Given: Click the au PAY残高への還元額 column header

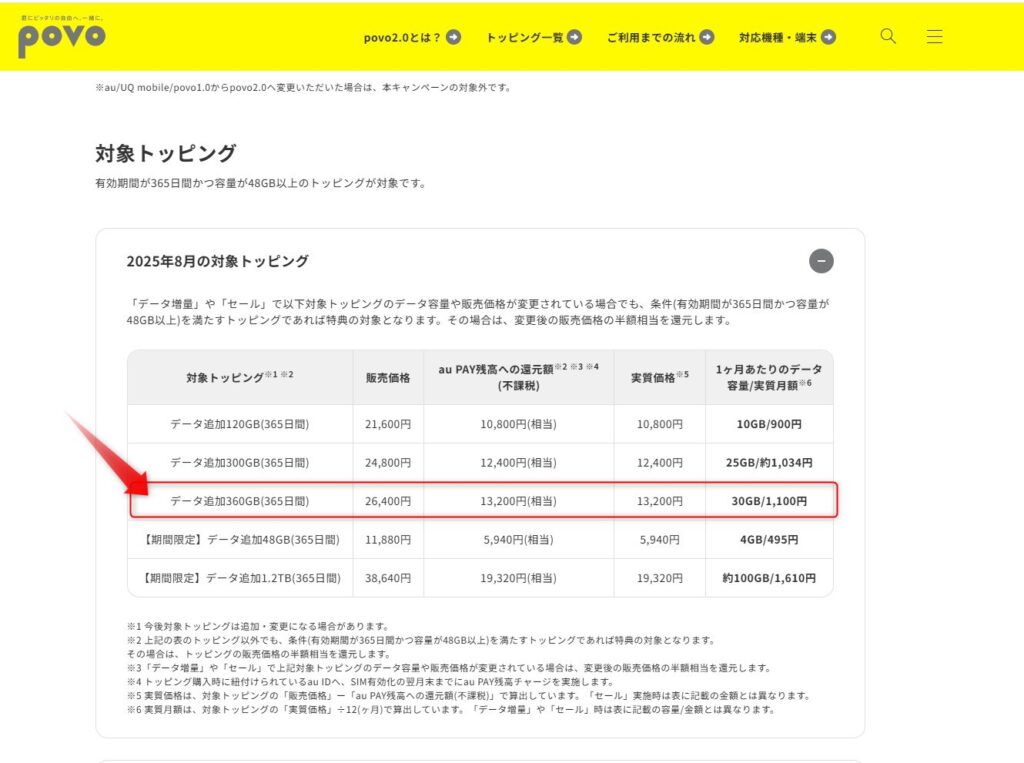Looking at the screenshot, I should (x=519, y=378).
